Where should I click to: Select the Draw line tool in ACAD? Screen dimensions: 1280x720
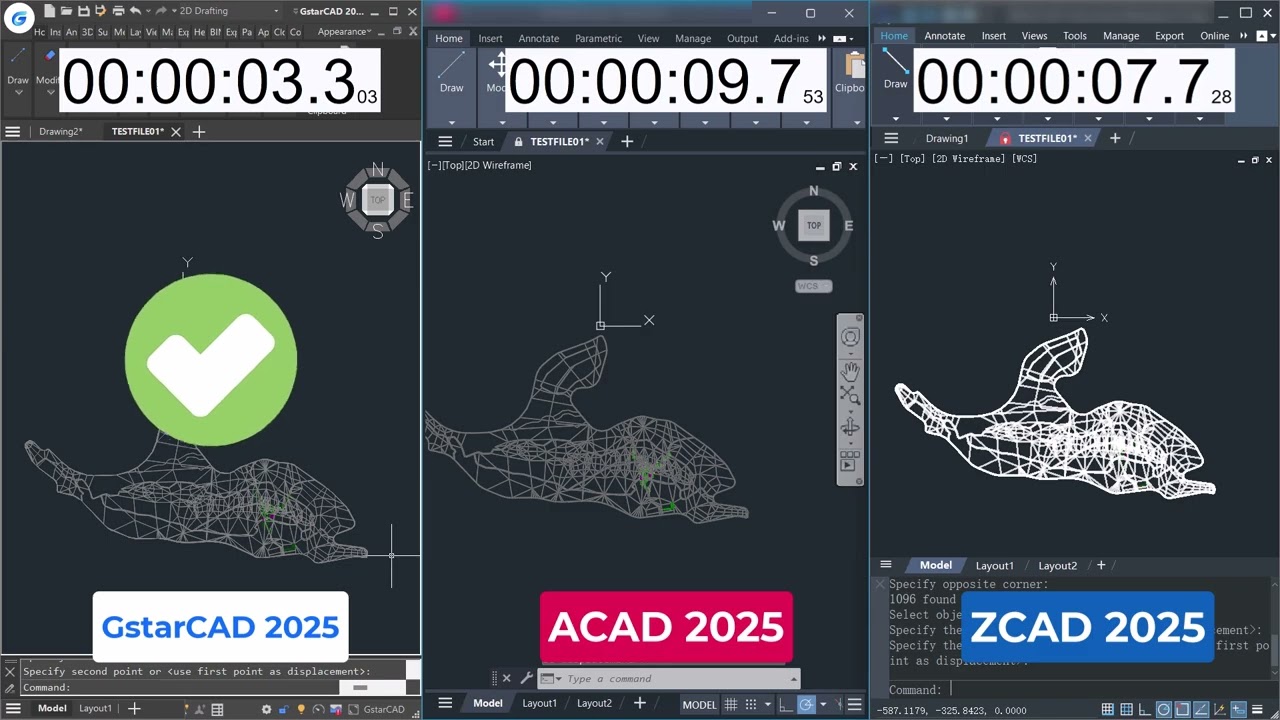pyautogui.click(x=451, y=65)
